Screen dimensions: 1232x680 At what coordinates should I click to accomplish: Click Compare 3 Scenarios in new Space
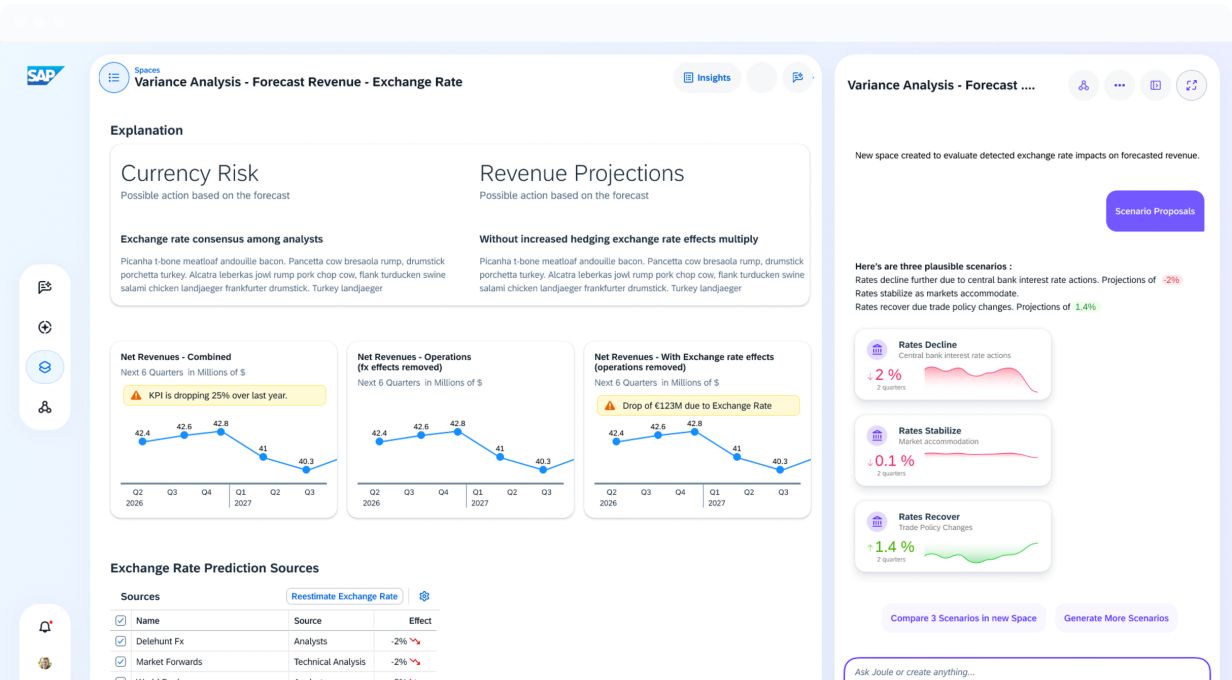963,618
